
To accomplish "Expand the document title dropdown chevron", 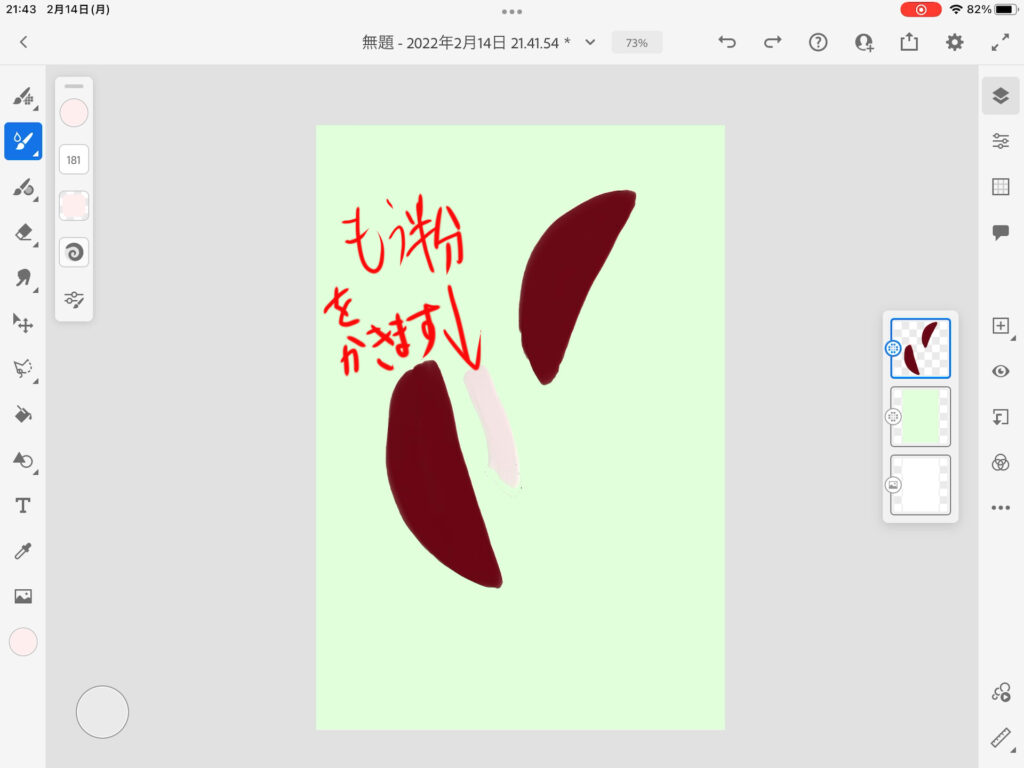I will [590, 42].
